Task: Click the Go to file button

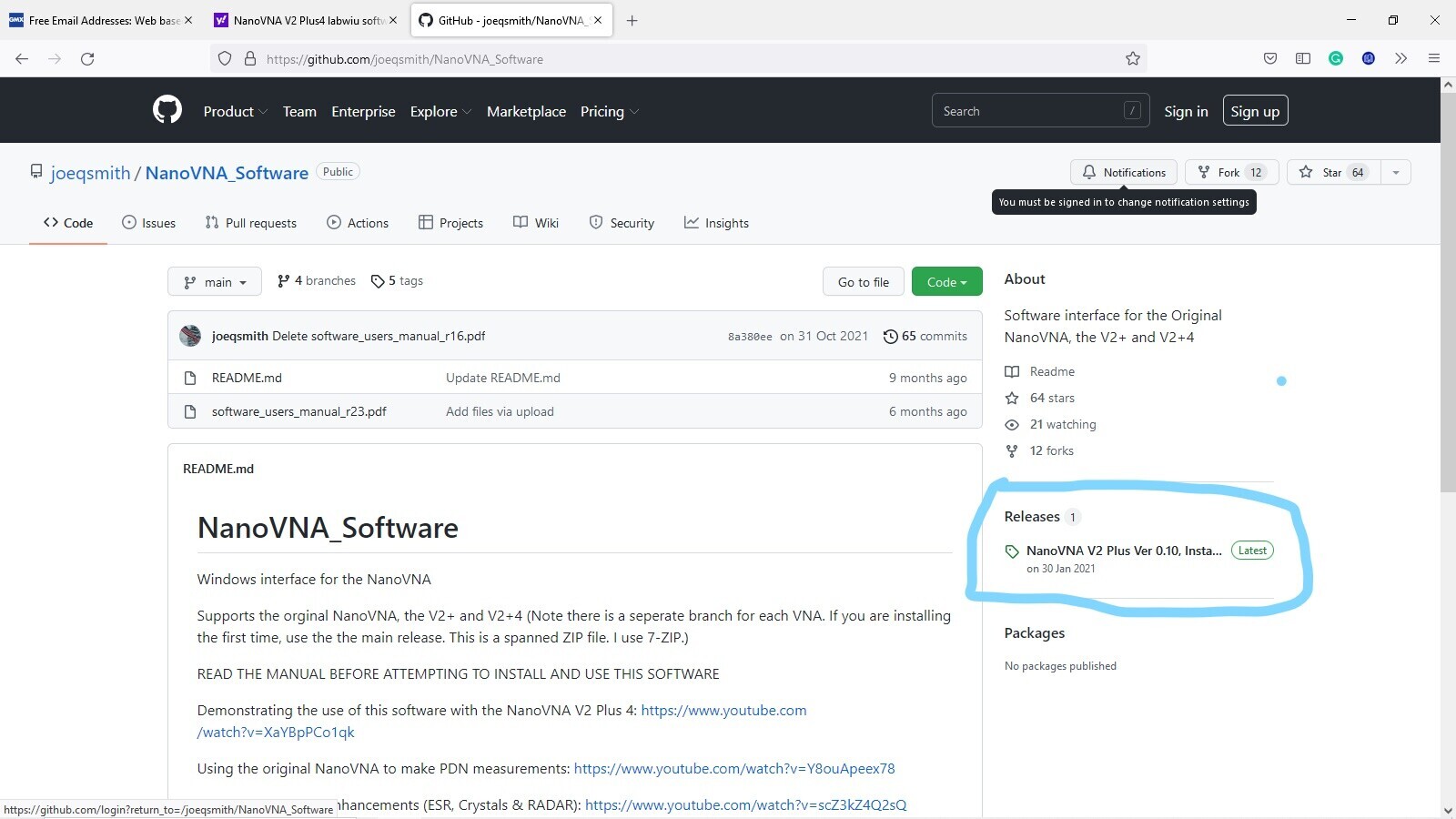Action: pyautogui.click(x=864, y=282)
